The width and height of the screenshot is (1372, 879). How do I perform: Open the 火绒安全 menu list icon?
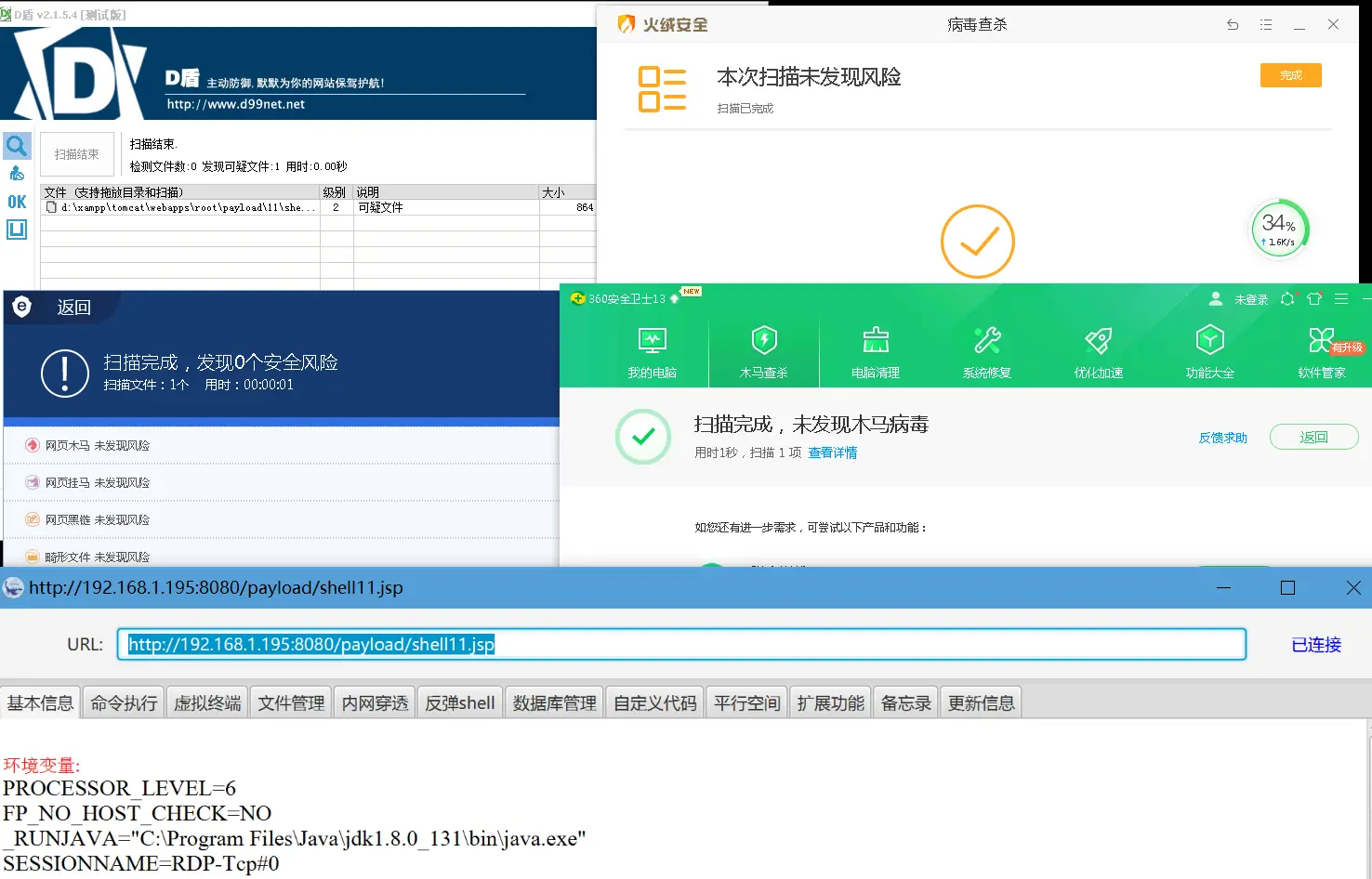(x=1266, y=25)
